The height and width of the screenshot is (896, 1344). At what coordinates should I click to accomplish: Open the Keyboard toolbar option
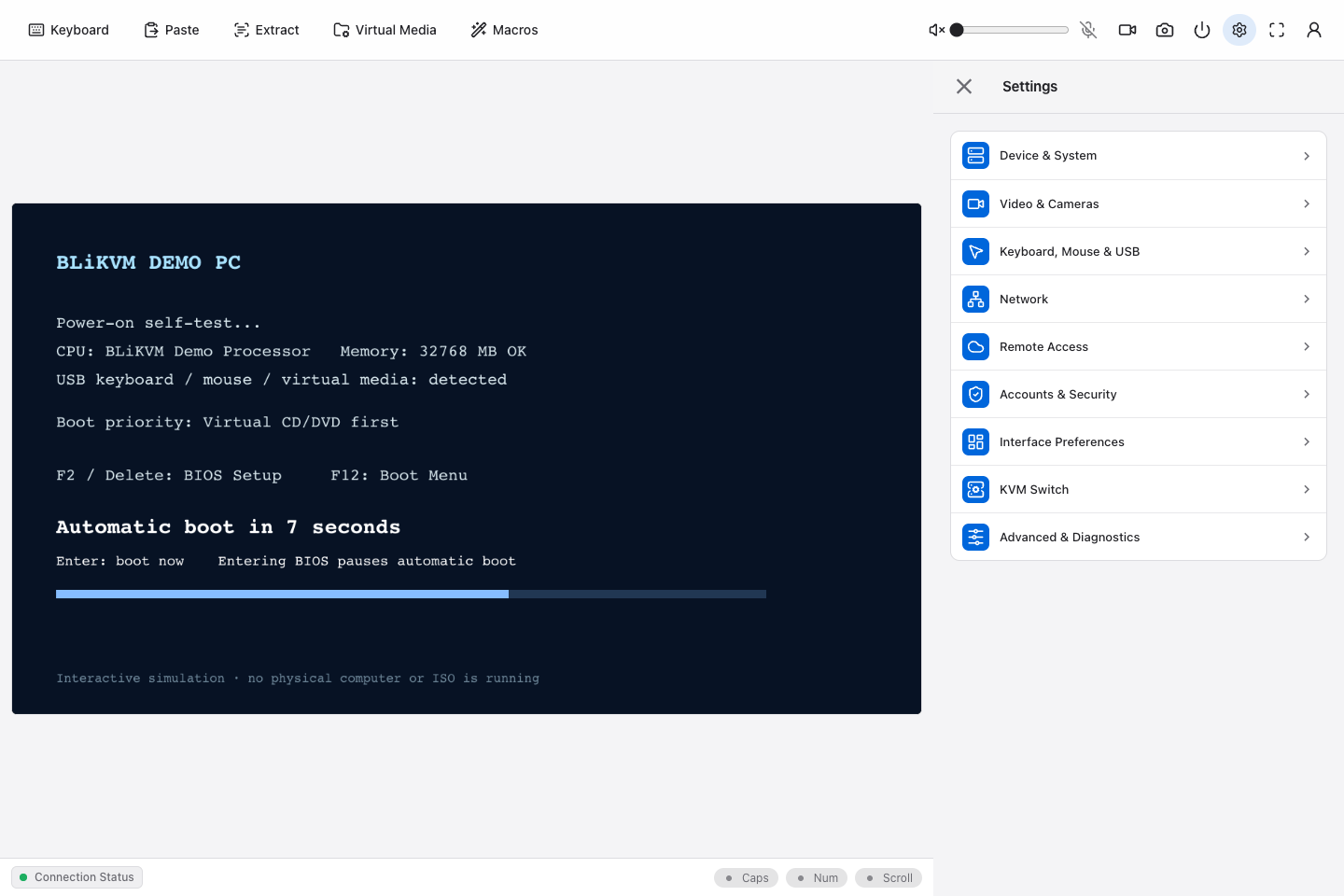coord(69,30)
